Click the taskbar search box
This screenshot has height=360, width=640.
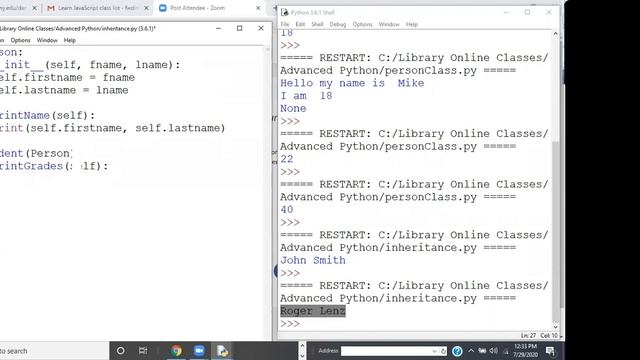[54, 351]
